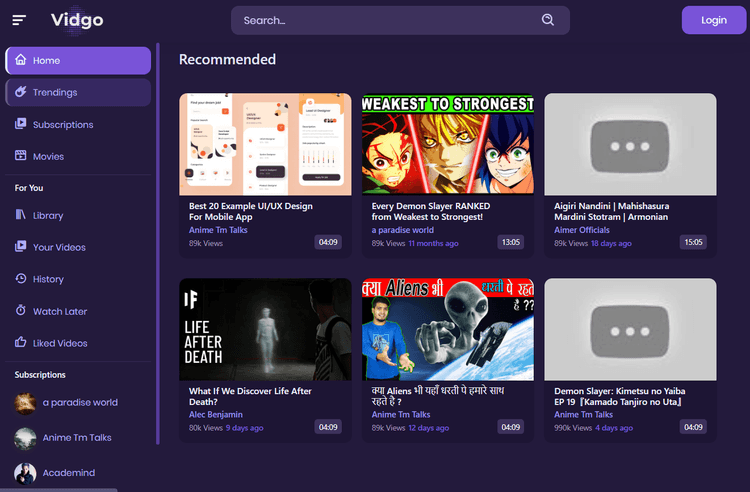Click the For You section label
This screenshot has height=492, width=750.
tap(29, 188)
